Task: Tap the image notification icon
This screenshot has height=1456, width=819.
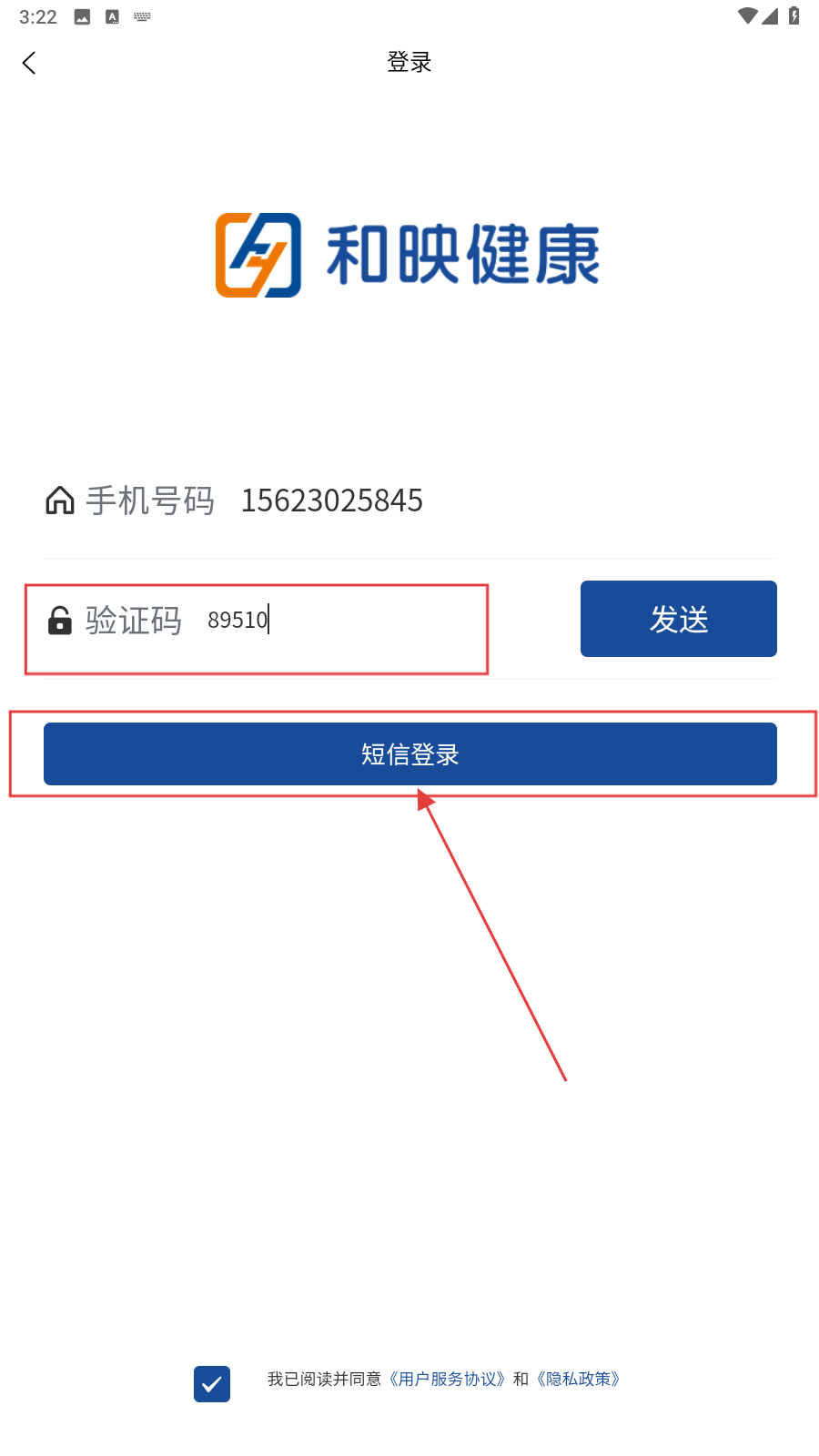Action: [x=82, y=16]
